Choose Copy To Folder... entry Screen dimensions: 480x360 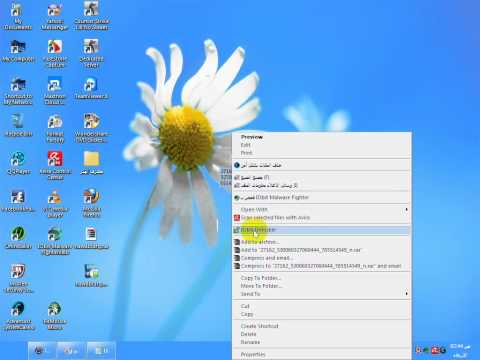point(321,278)
